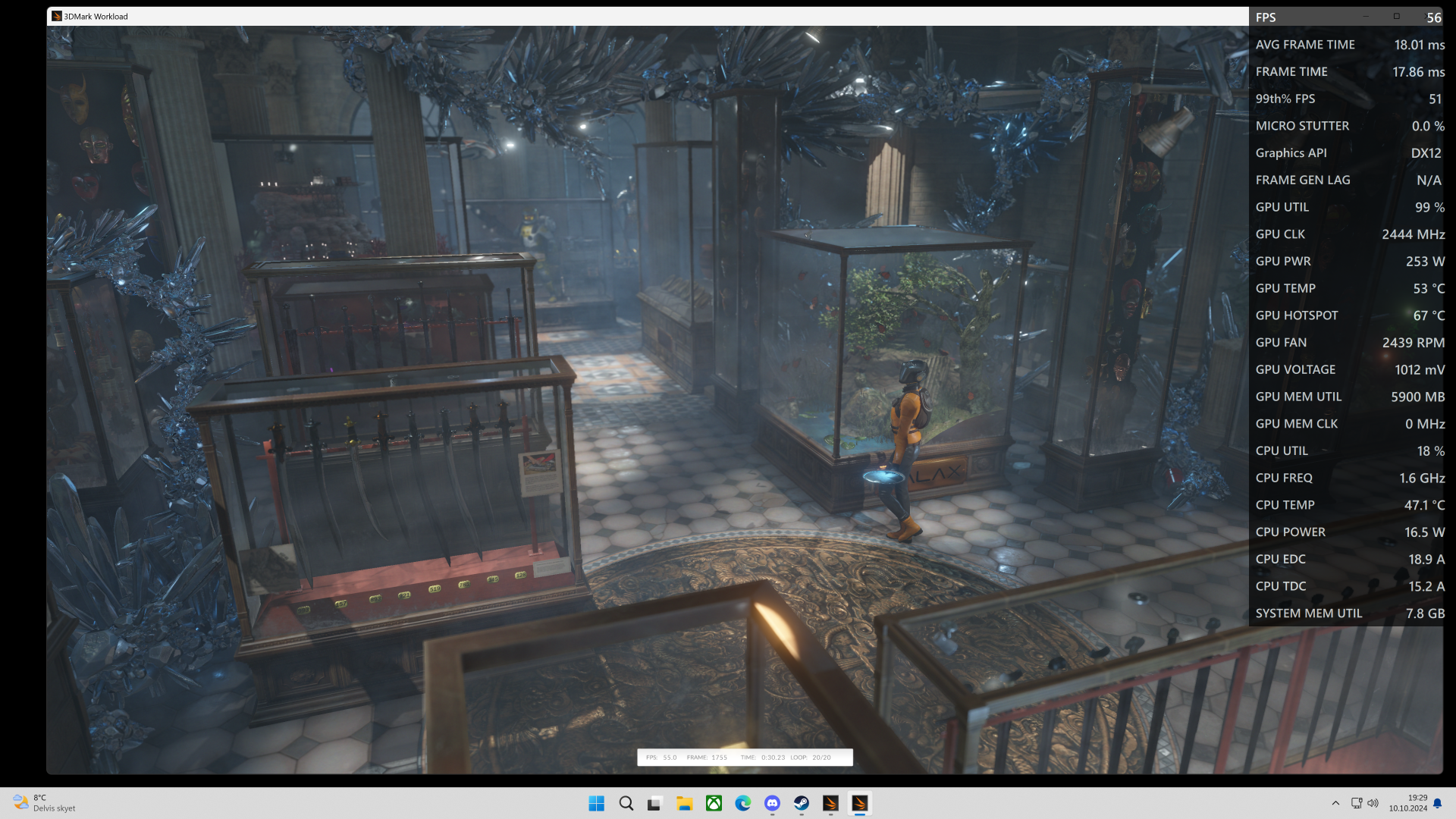Open calendar from the 19:29 clock
This screenshot has height=819, width=1456.
[1408, 803]
